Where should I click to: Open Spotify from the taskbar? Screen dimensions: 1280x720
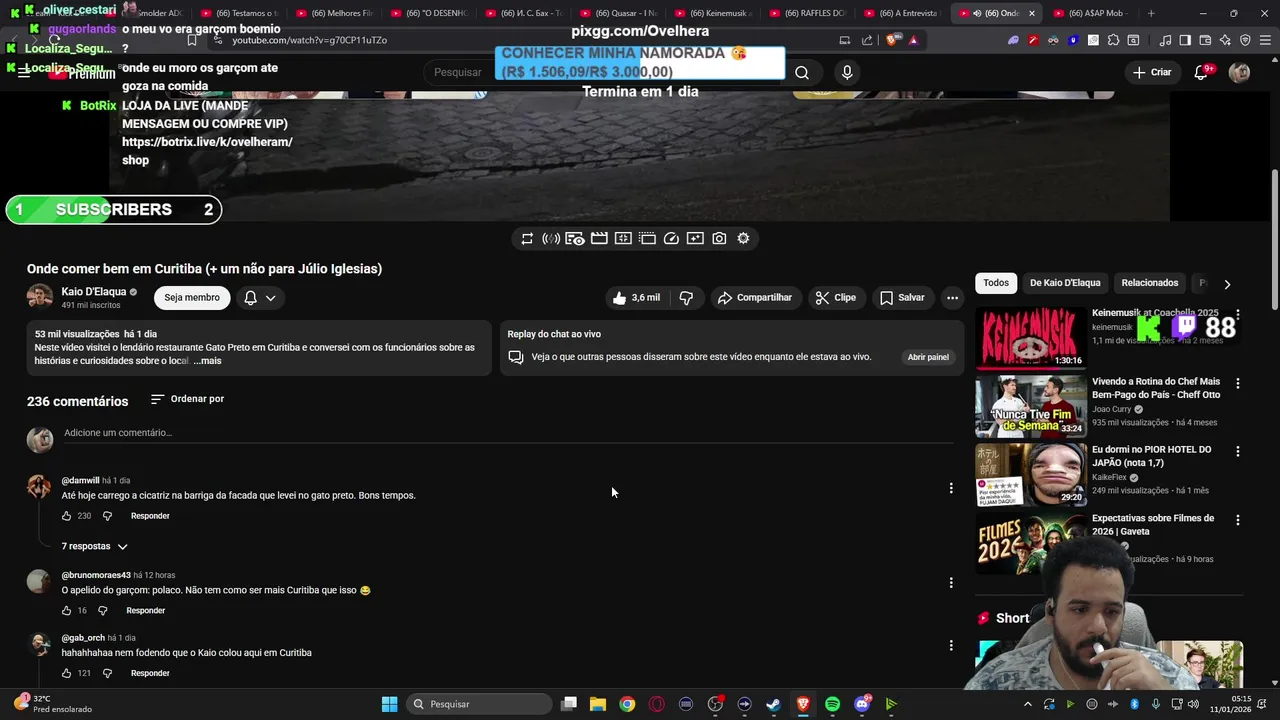point(832,704)
